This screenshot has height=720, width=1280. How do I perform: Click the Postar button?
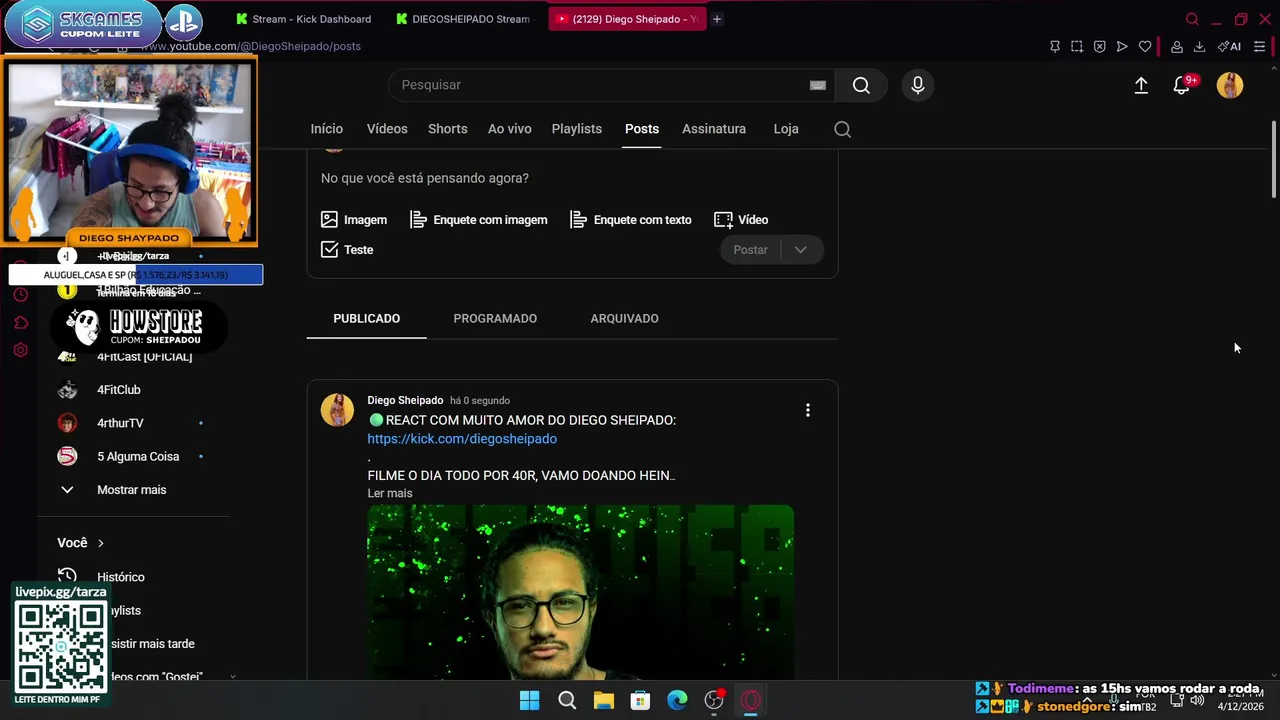tap(751, 250)
